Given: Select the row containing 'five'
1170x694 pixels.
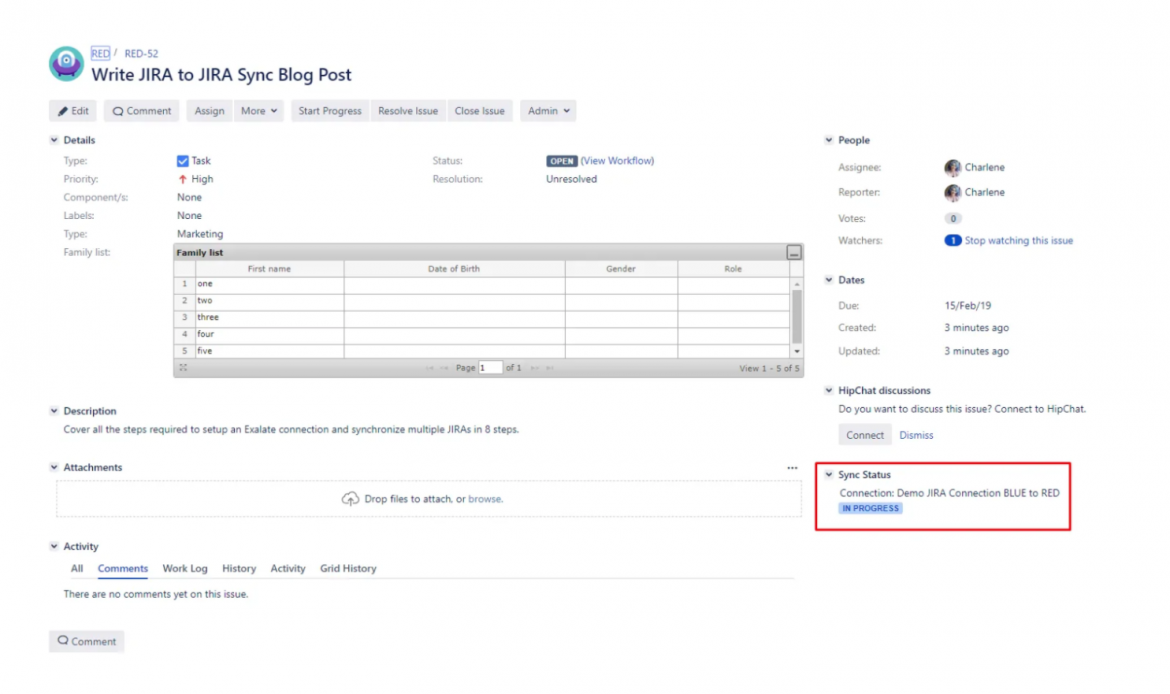Looking at the screenshot, I should [x=482, y=351].
